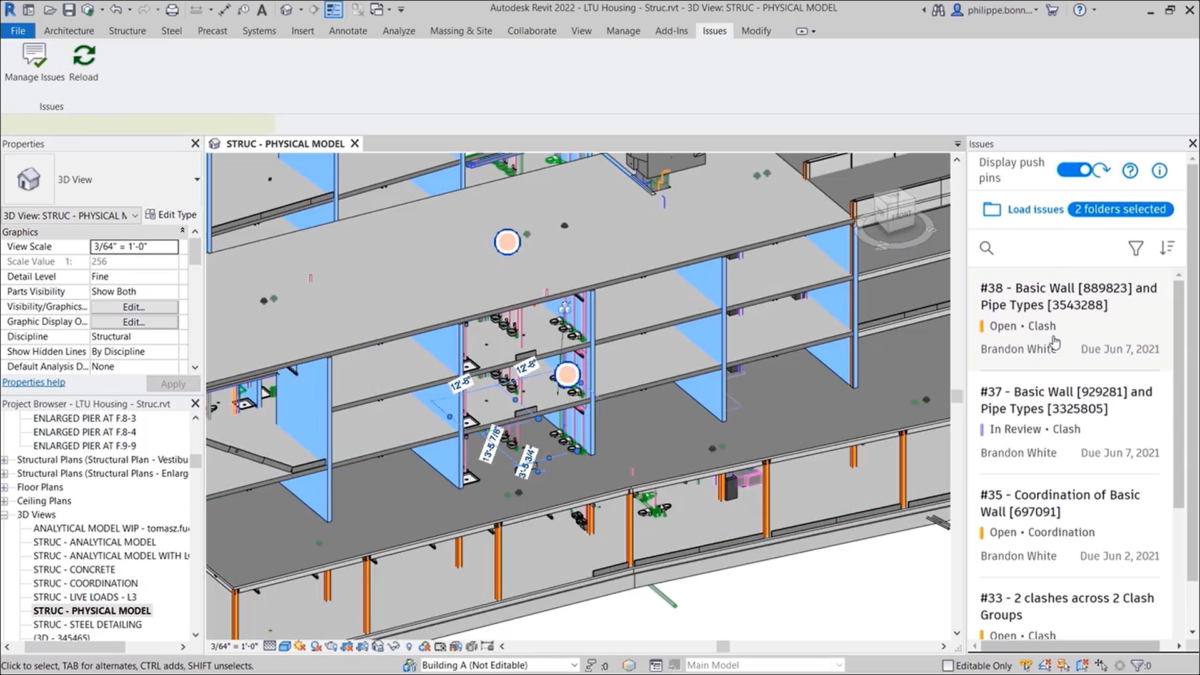Click the Switch Windows icon

click(378, 10)
